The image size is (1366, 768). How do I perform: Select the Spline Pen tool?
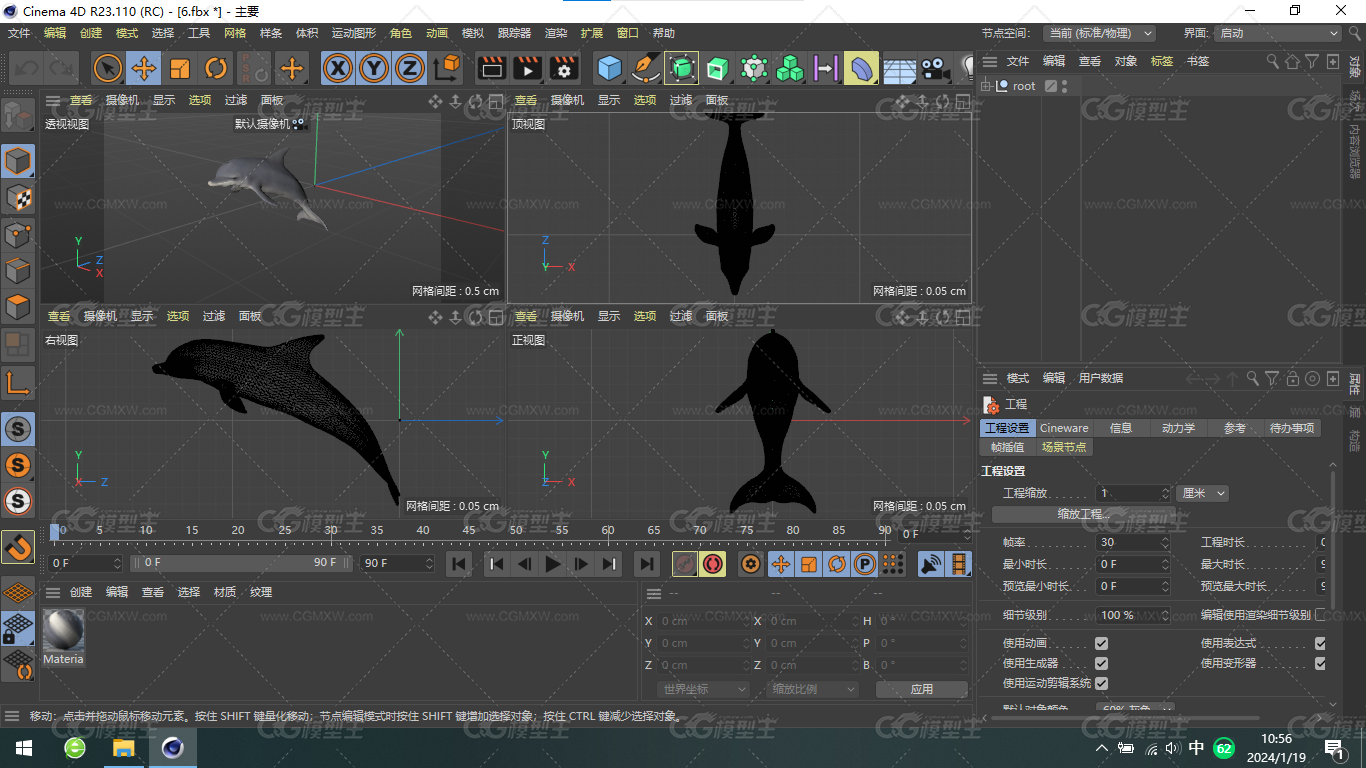point(646,68)
